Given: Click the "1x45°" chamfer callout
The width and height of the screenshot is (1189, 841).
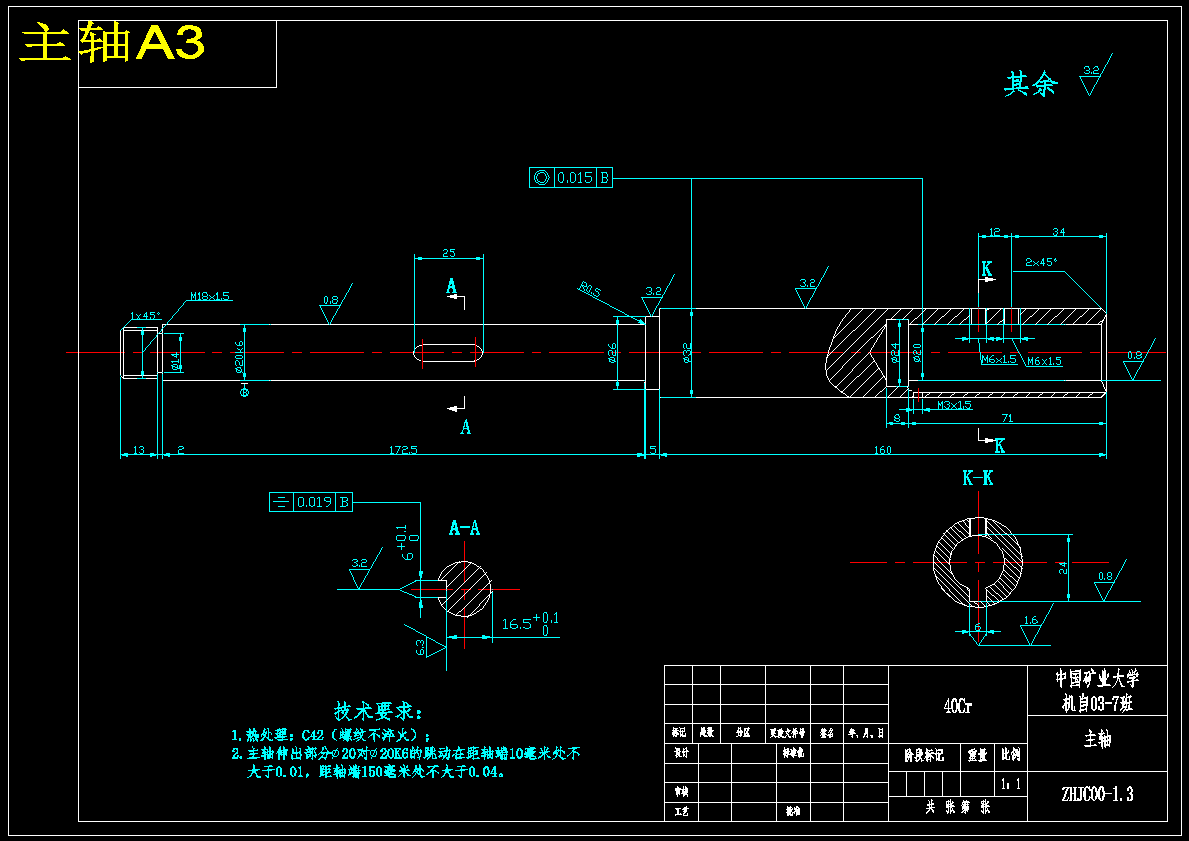Looking at the screenshot, I should [x=145, y=315].
